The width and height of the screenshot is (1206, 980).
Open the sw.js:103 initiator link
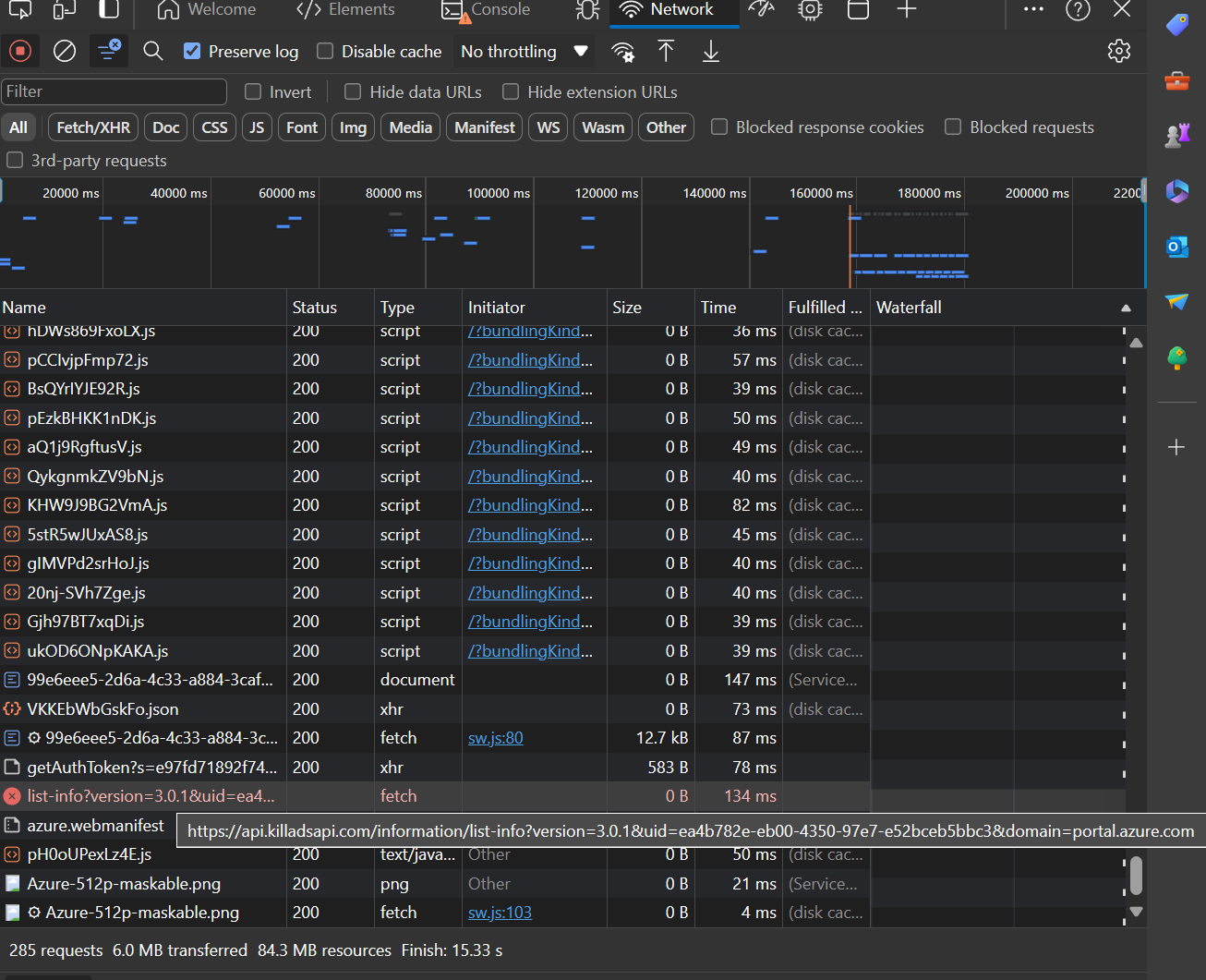(500, 913)
